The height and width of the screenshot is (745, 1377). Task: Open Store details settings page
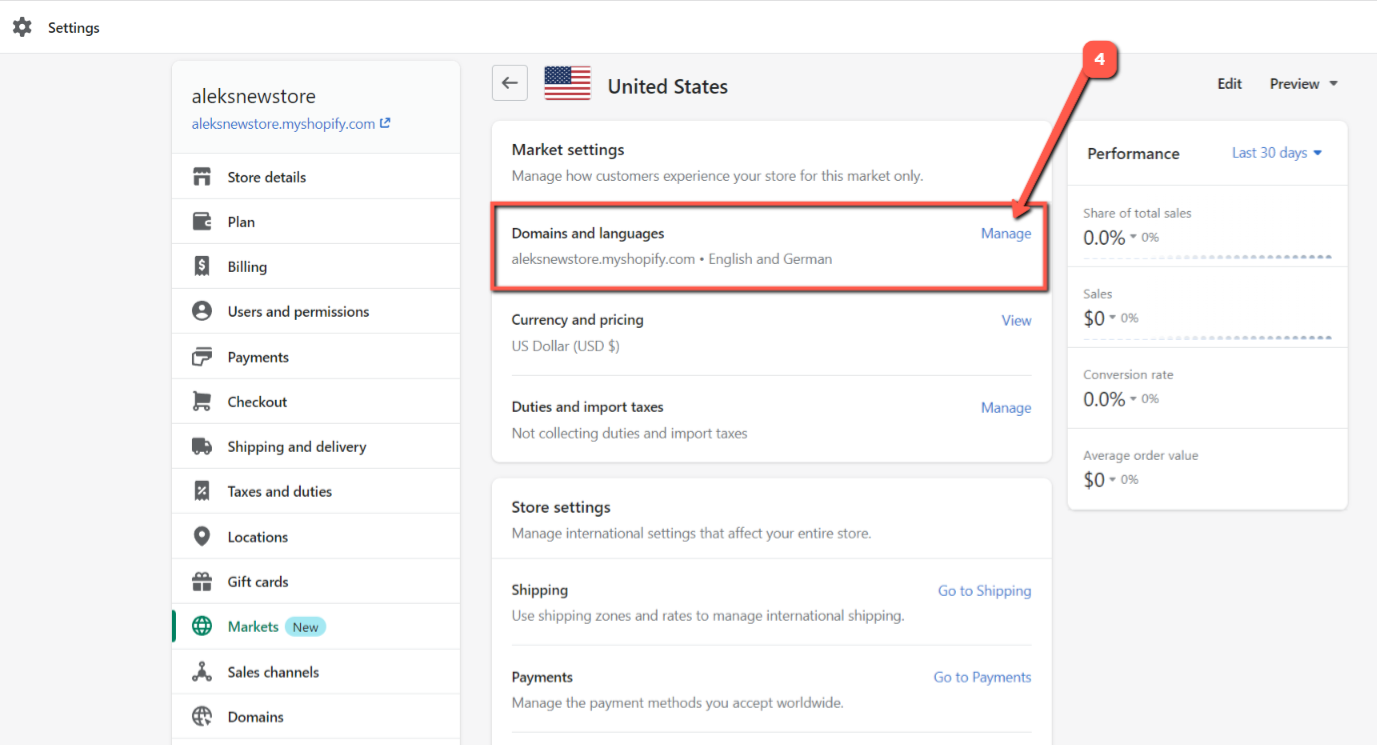[x=316, y=177]
